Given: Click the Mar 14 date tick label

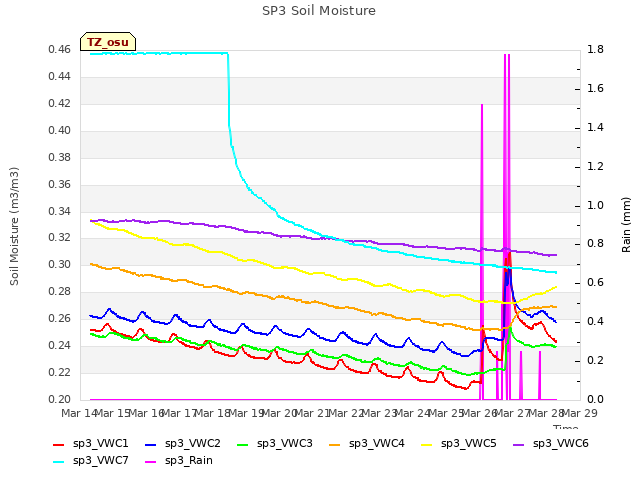Looking at the screenshot, I should 79,413.
